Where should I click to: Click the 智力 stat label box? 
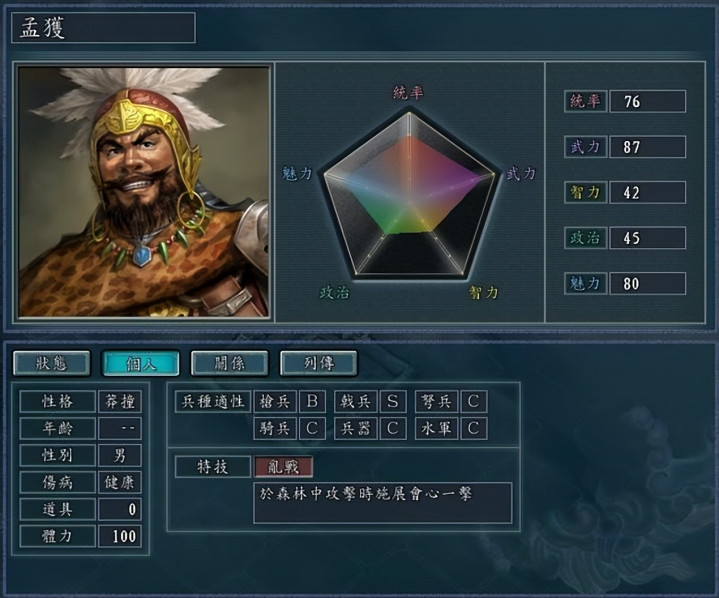pos(586,192)
